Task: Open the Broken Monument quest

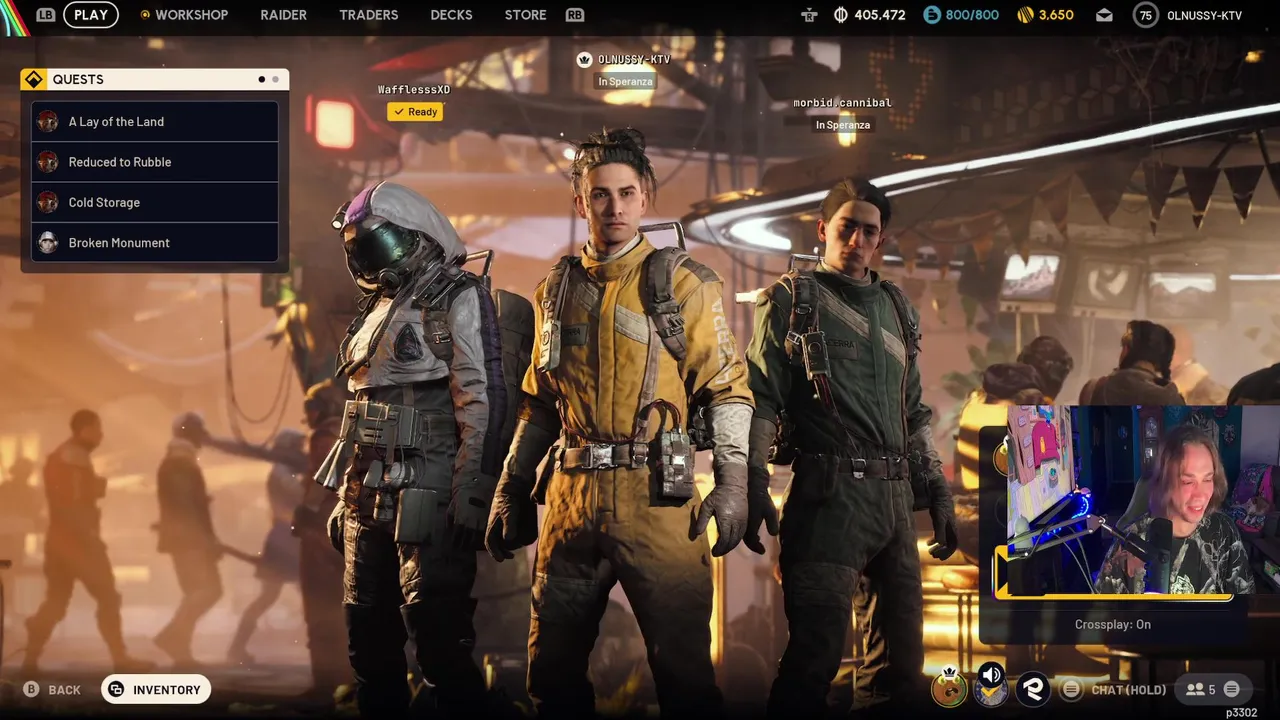Action: pyautogui.click(x=155, y=243)
